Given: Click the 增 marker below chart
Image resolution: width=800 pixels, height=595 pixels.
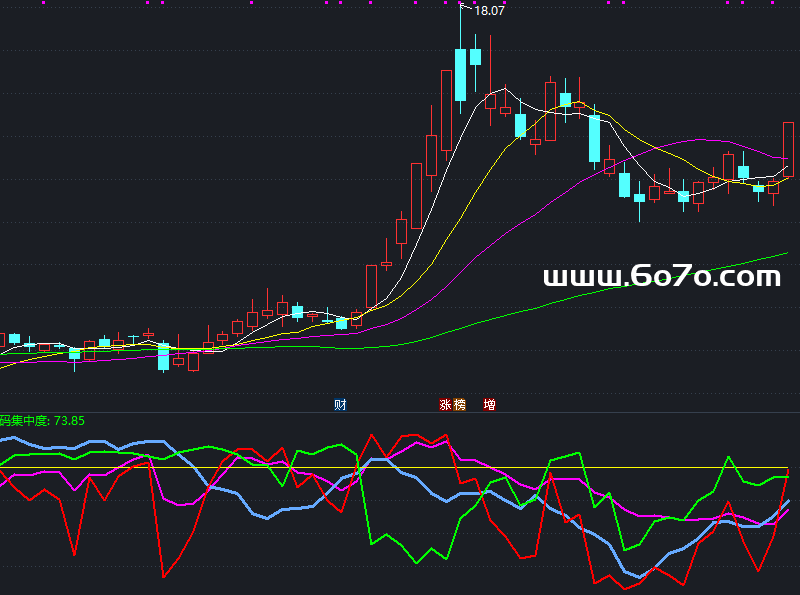Looking at the screenshot, I should [x=490, y=405].
